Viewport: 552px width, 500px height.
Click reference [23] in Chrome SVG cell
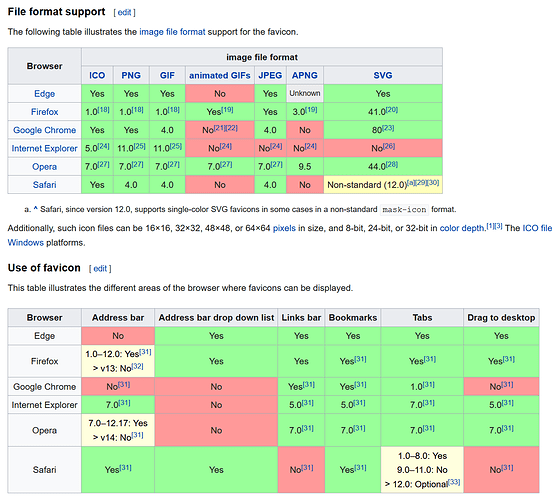(x=388, y=128)
